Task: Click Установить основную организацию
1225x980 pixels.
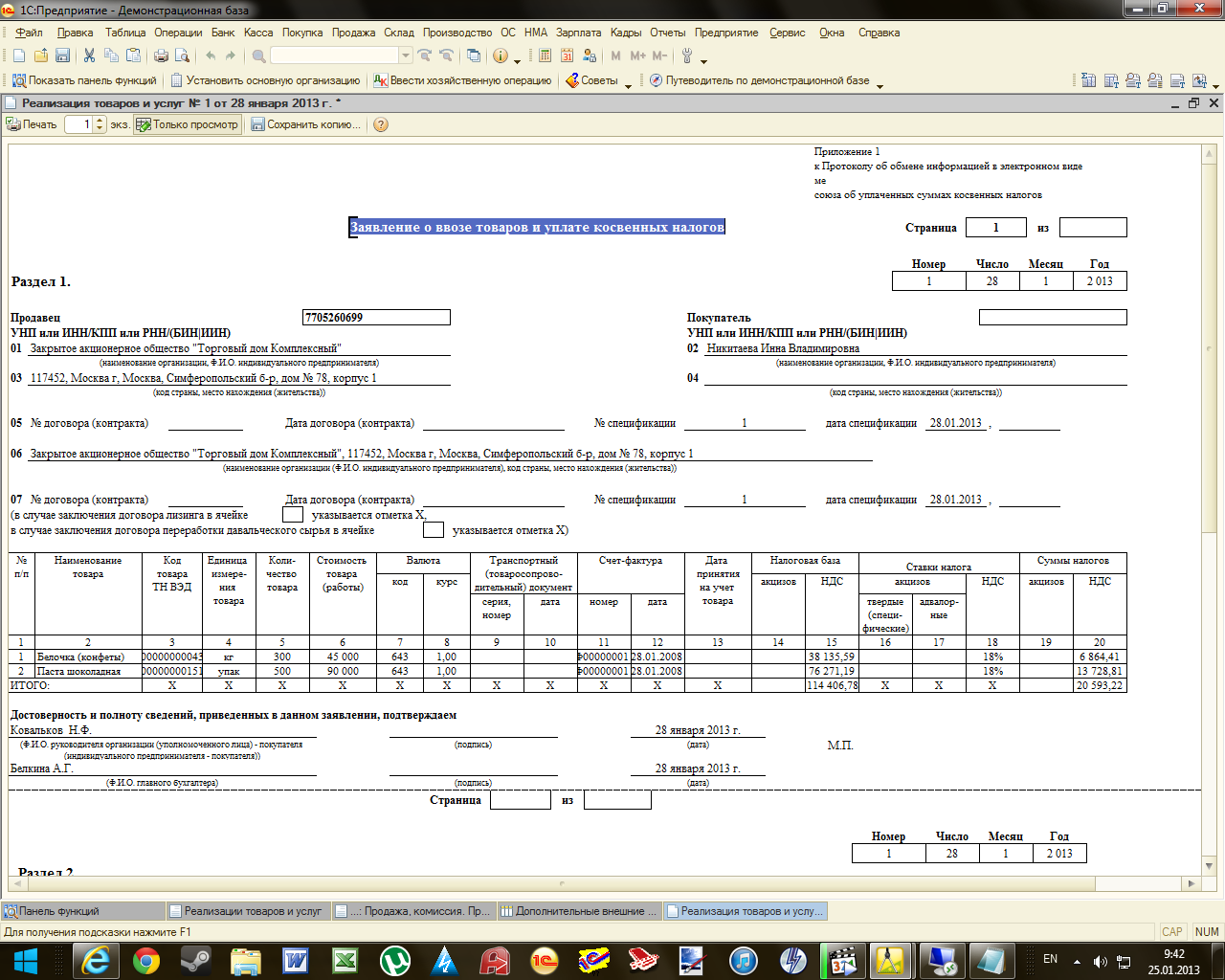Action: [265, 80]
